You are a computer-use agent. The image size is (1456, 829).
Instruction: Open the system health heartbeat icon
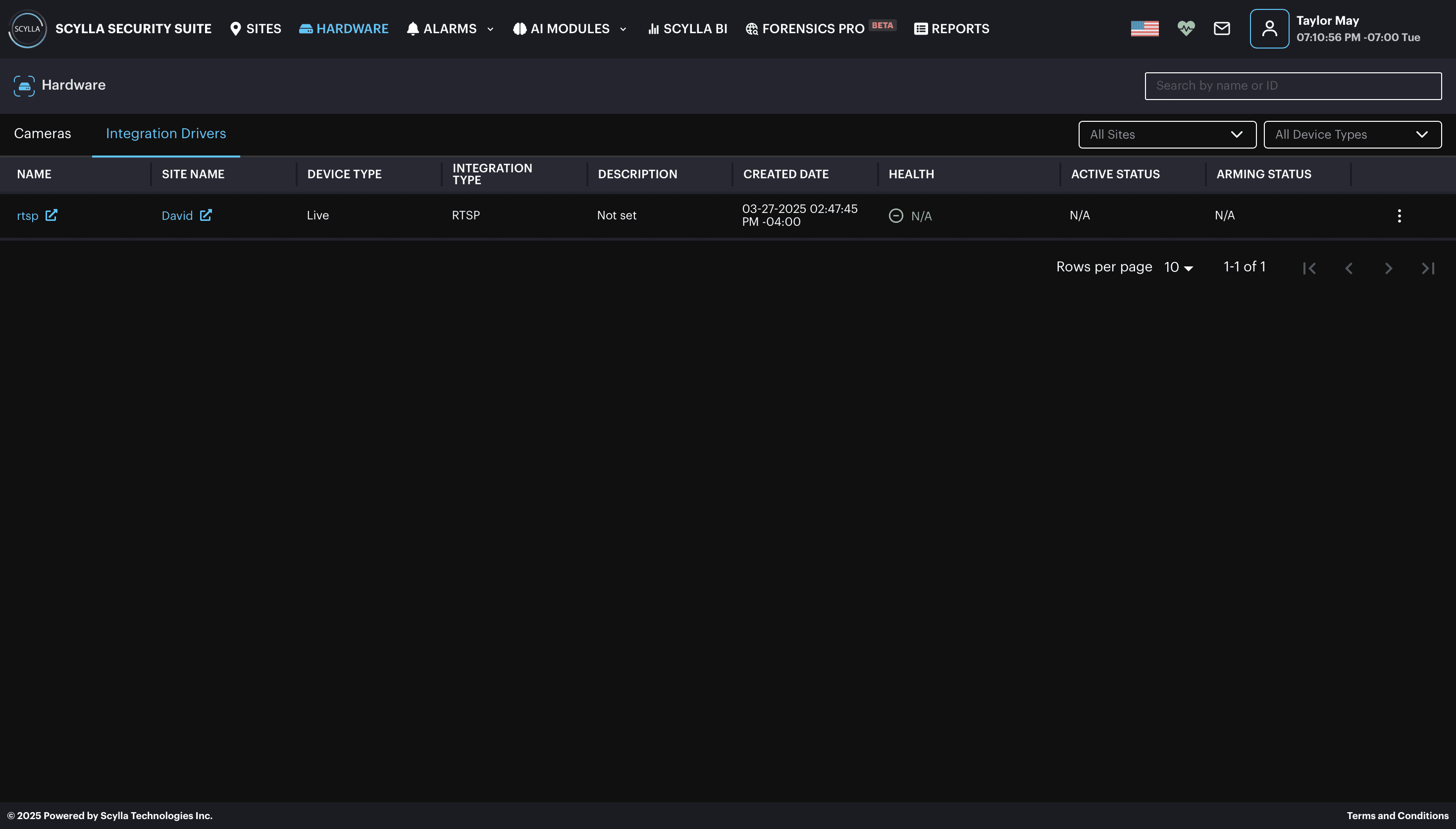(x=1186, y=28)
